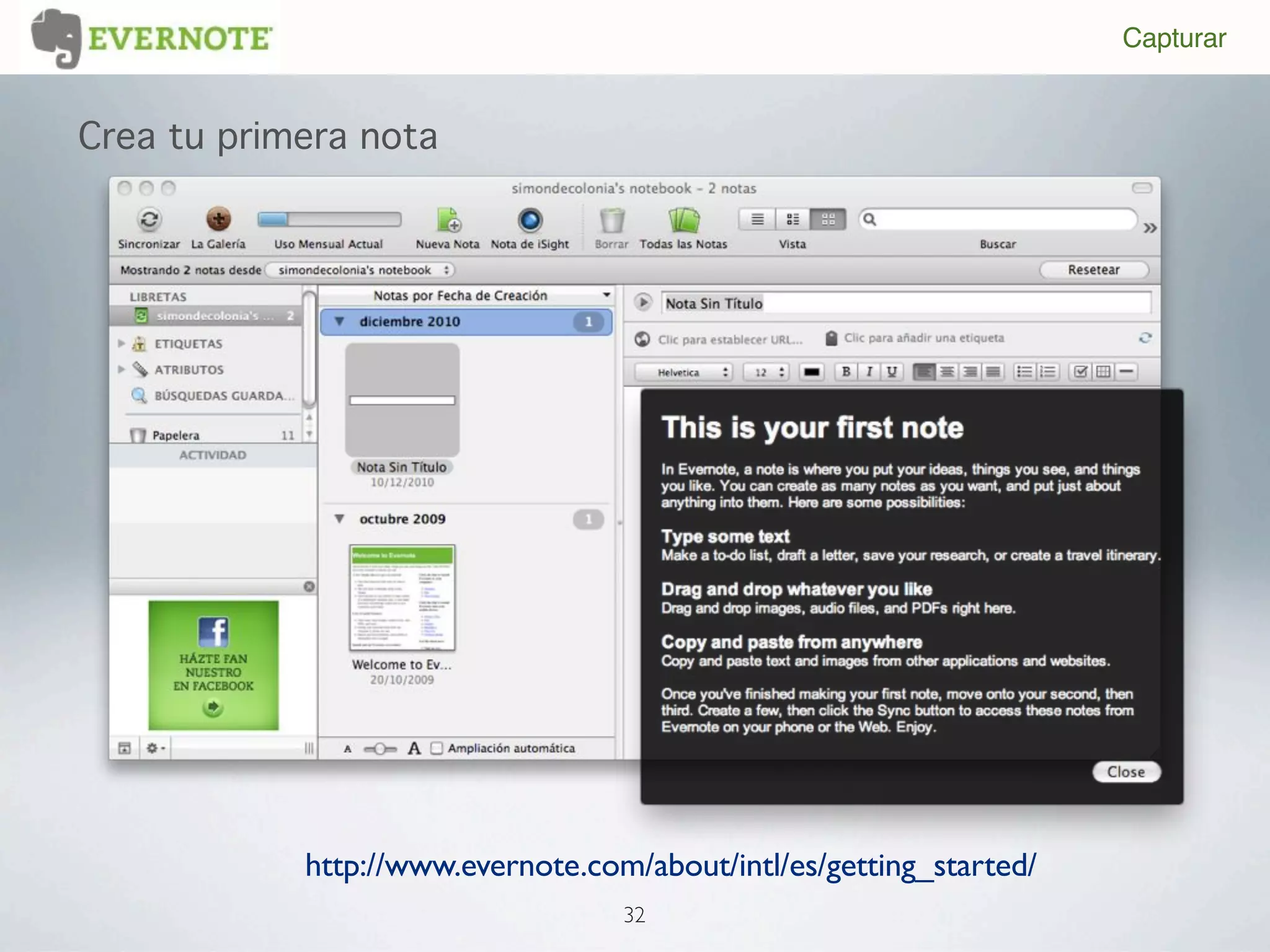
Task: Collapse the diciembre 2010 group
Action: point(339,321)
